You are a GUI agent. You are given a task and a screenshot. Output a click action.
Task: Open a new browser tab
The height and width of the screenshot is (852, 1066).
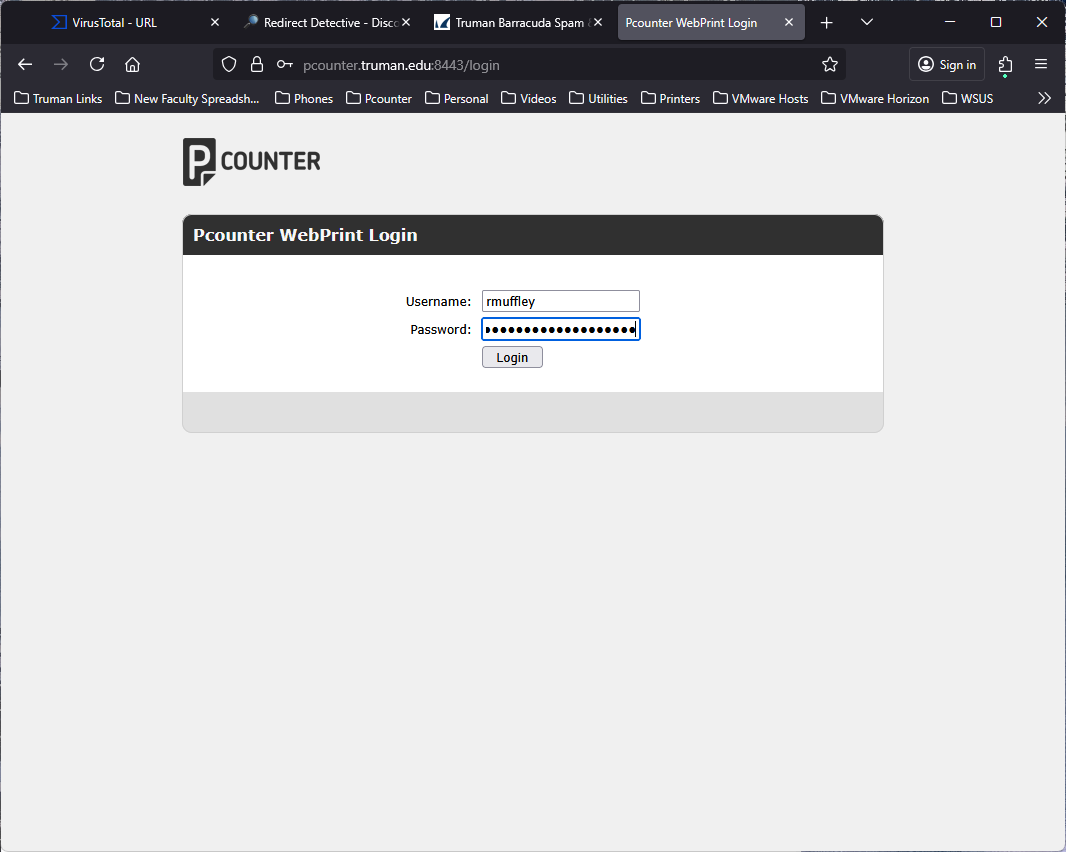pos(827,22)
